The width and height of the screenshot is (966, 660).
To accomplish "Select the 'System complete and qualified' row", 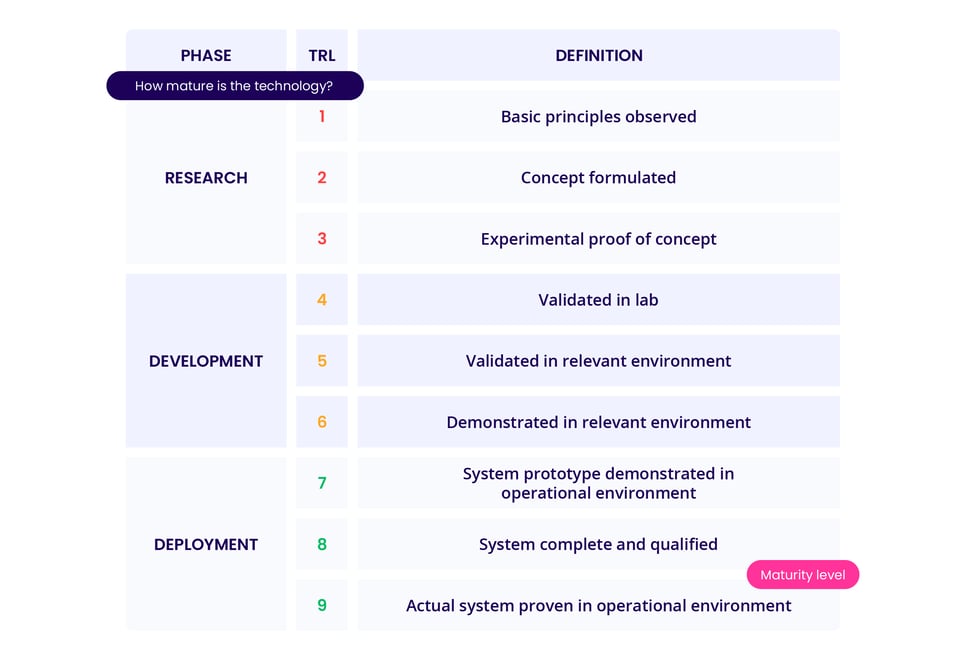I will [598, 544].
